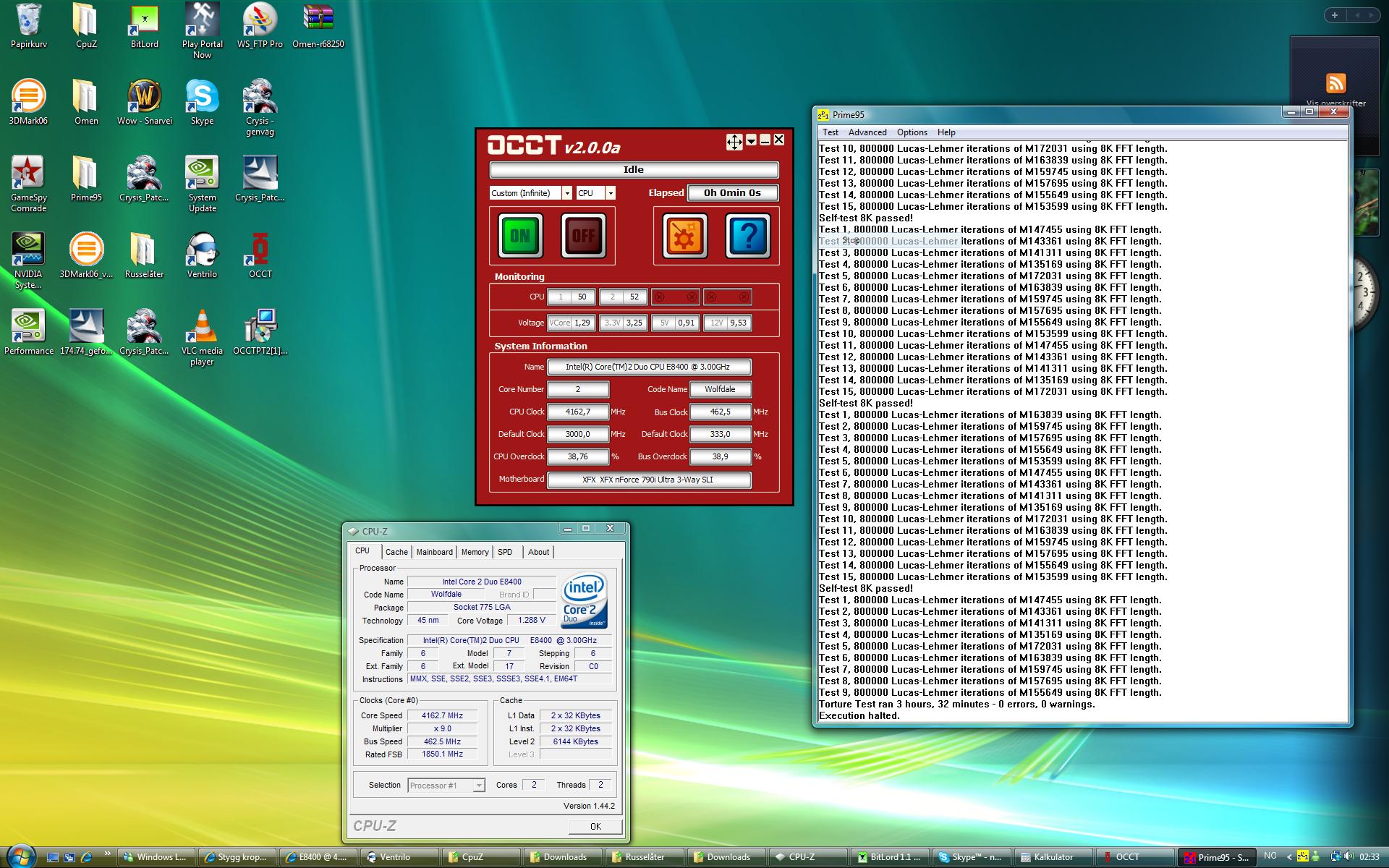This screenshot has height=868, width=1389.
Task: Click CPU-Z Core Speed value
Action: [443, 715]
